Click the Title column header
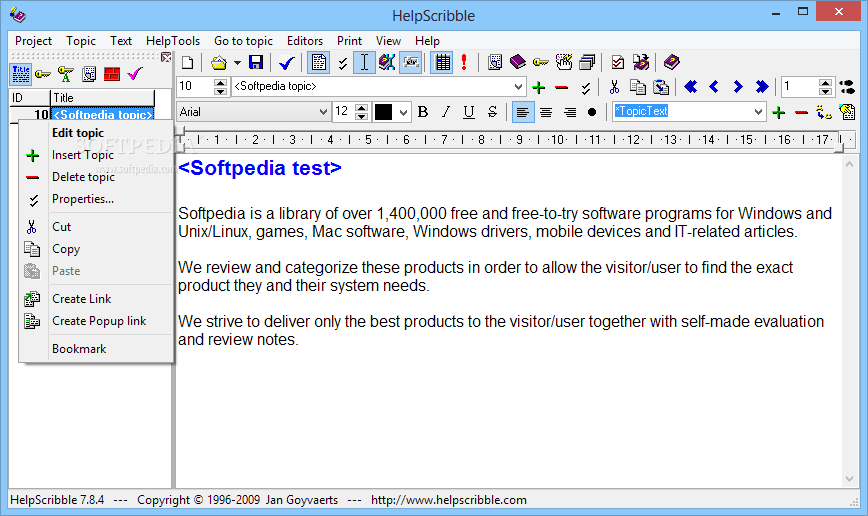This screenshot has width=868, height=516. tap(102, 98)
